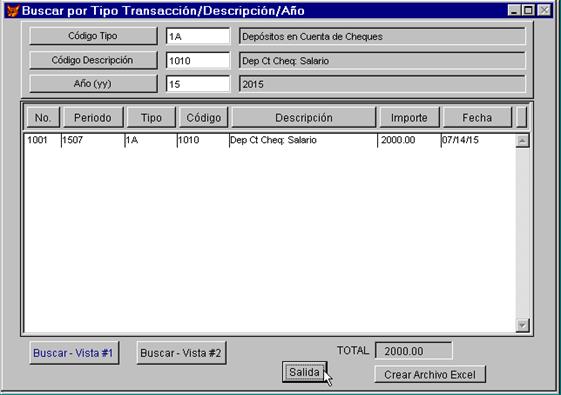Click the Código column header
Image resolution: width=561 pixels, height=395 pixels.
pyautogui.click(x=204, y=117)
